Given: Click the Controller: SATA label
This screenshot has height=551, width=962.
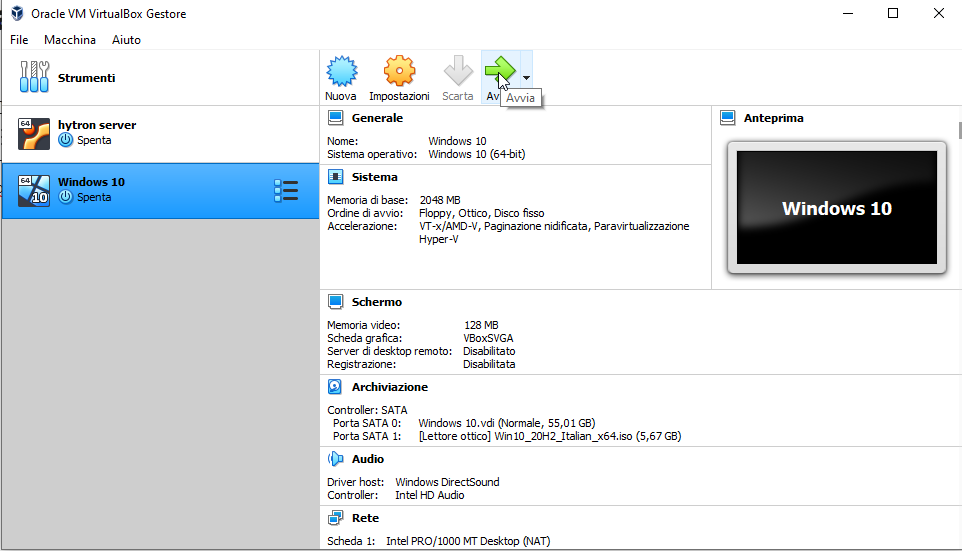Looking at the screenshot, I should tap(367, 410).
